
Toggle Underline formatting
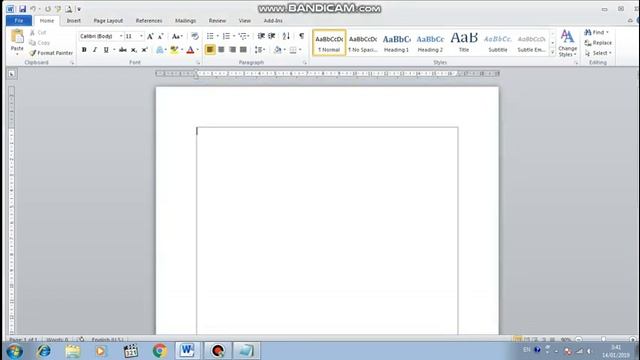click(106, 50)
